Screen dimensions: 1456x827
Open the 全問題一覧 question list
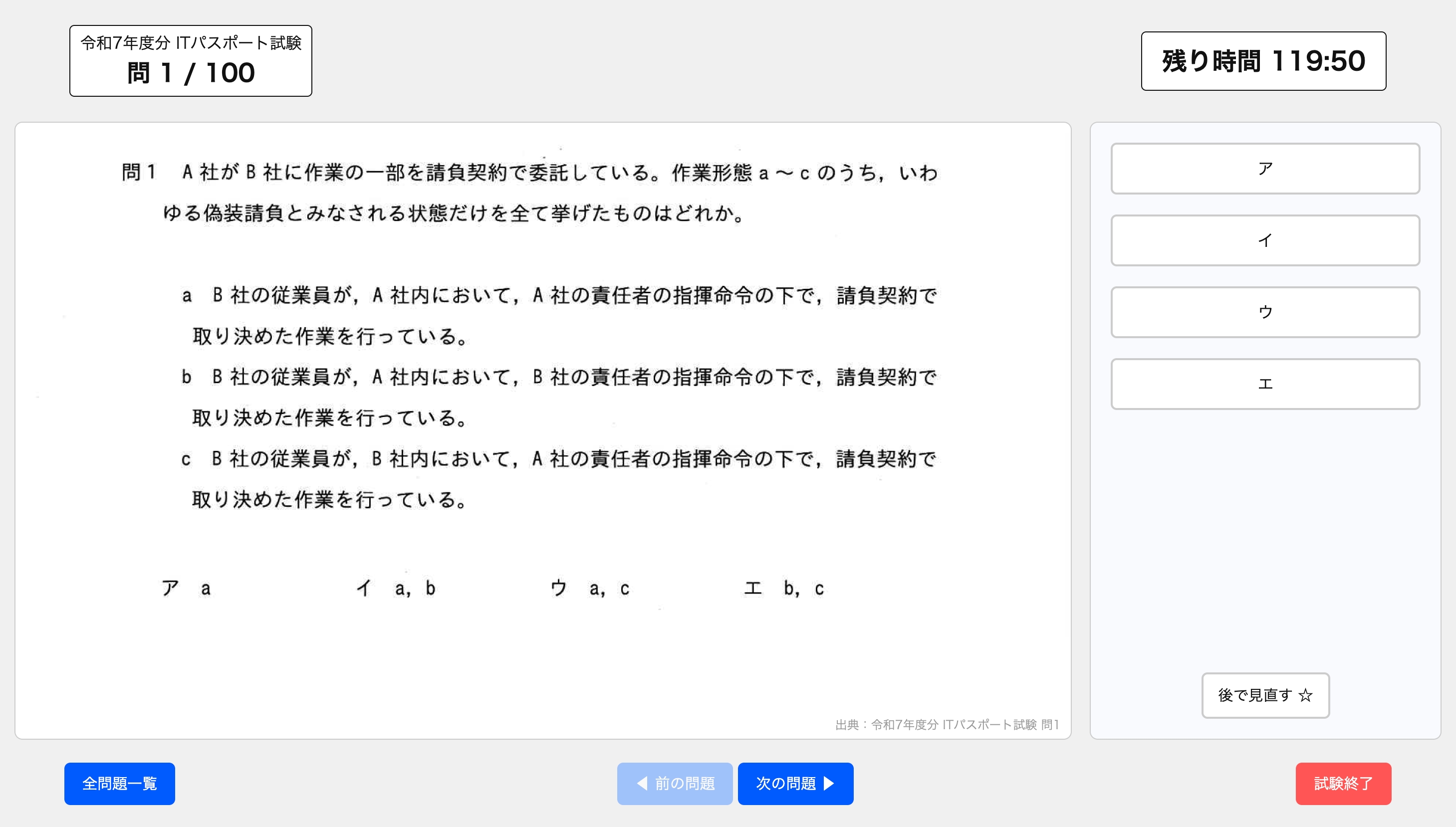(119, 783)
